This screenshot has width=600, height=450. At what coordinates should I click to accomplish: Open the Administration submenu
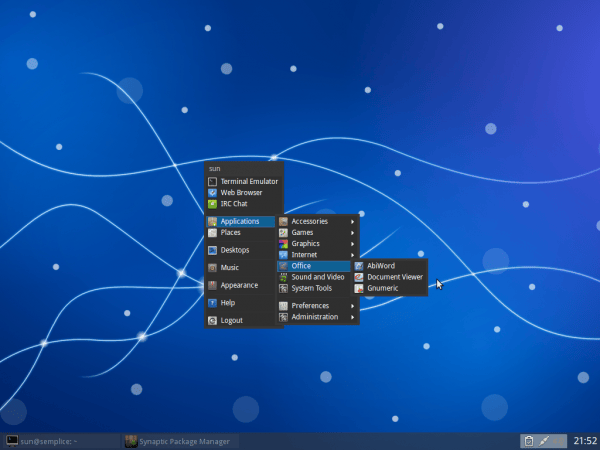[316, 317]
